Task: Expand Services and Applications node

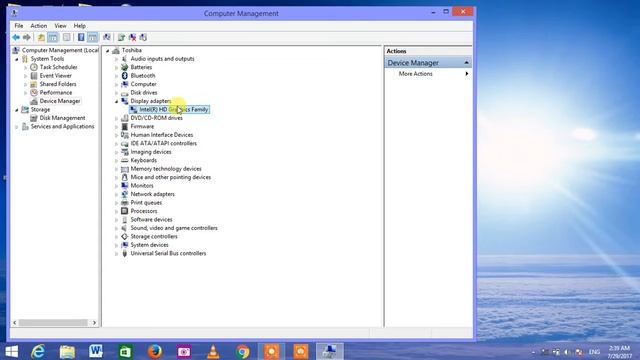Action: [x=17, y=127]
